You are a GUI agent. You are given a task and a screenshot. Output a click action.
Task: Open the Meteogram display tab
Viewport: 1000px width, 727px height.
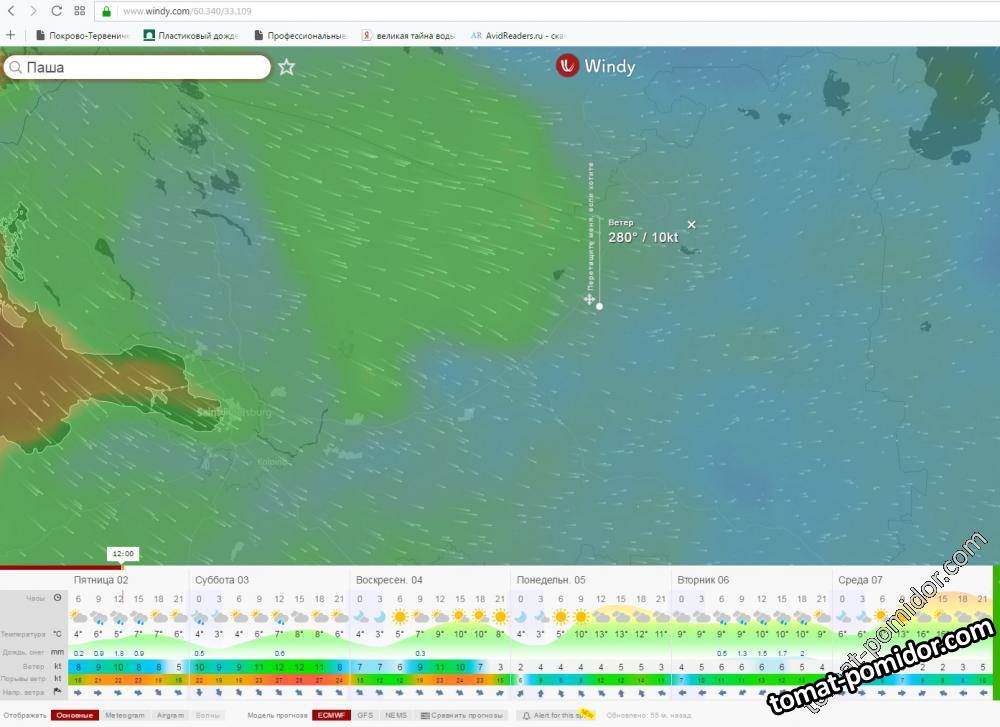(x=125, y=716)
